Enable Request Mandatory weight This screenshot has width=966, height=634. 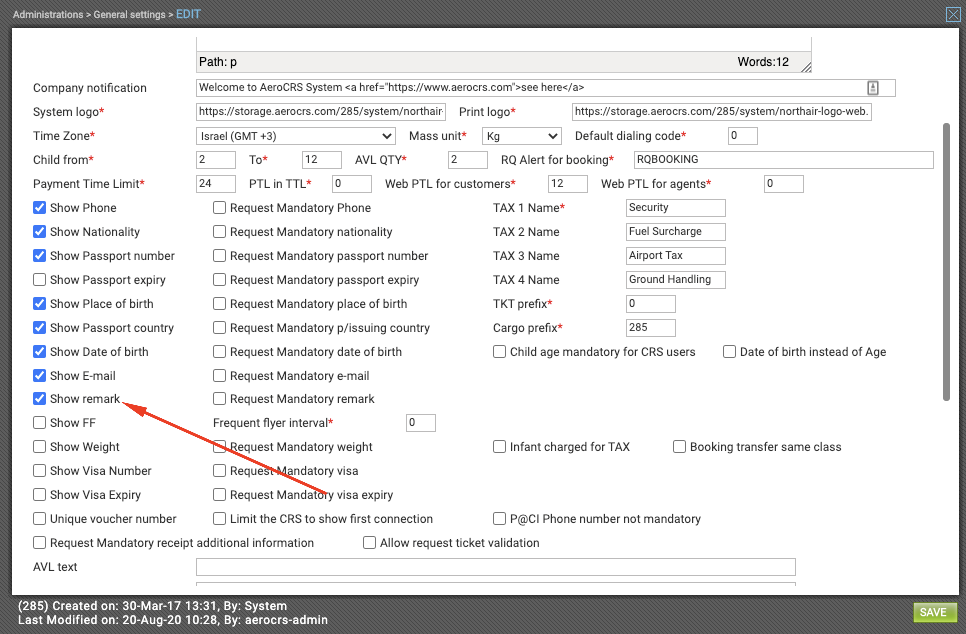tap(219, 447)
